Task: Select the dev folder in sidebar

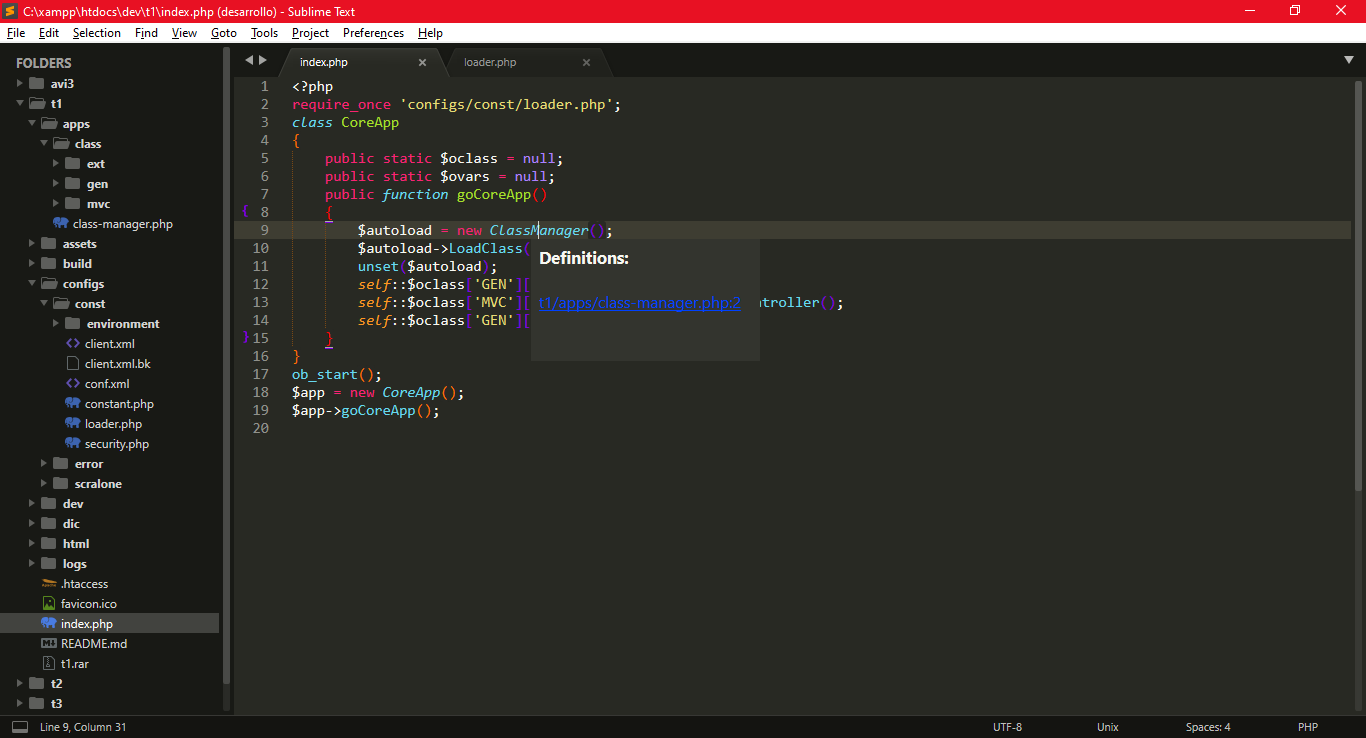Action: pyautogui.click(x=73, y=503)
